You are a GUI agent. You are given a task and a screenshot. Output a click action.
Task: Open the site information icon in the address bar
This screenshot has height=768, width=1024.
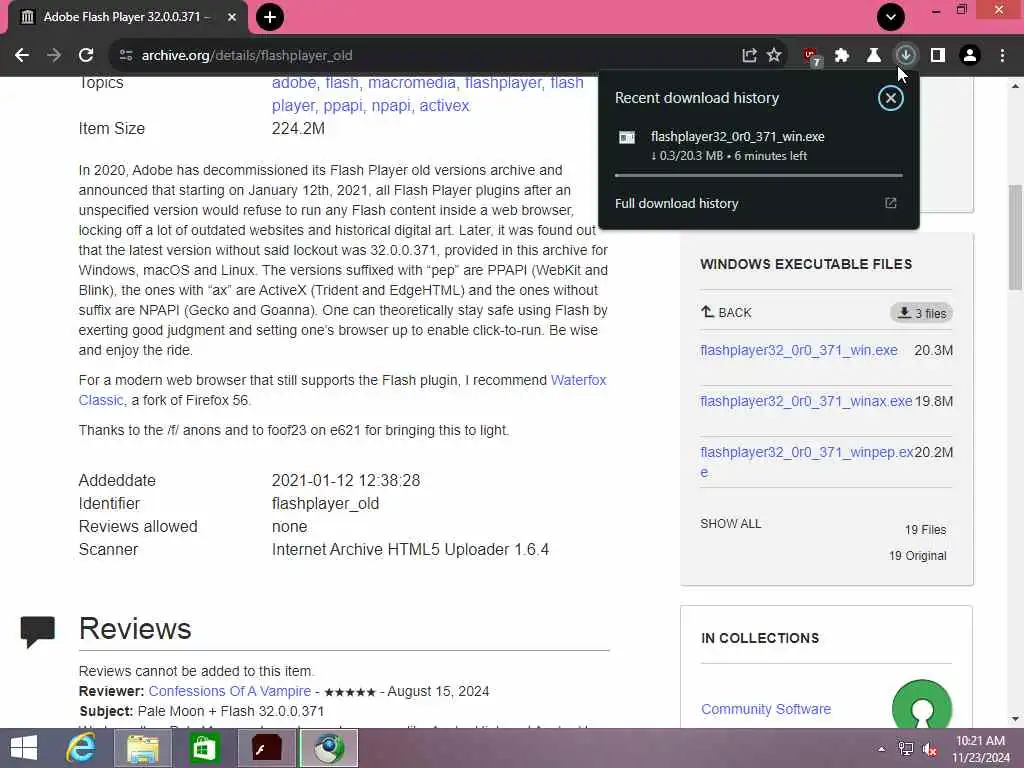point(125,56)
